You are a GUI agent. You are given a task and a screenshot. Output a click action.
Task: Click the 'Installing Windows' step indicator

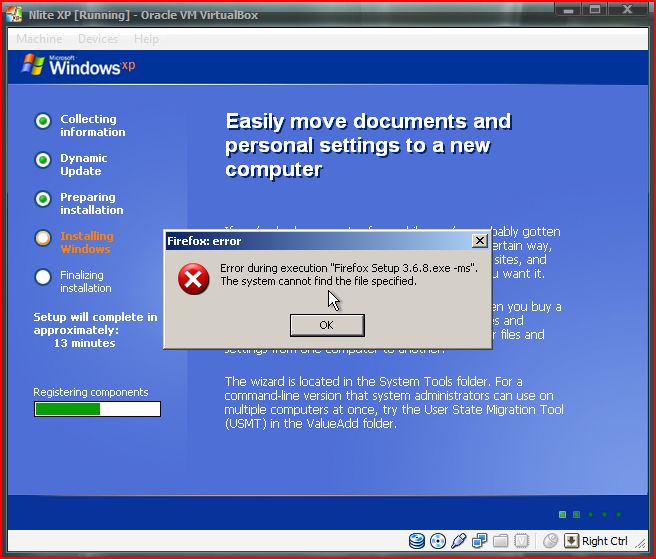(x=43, y=238)
